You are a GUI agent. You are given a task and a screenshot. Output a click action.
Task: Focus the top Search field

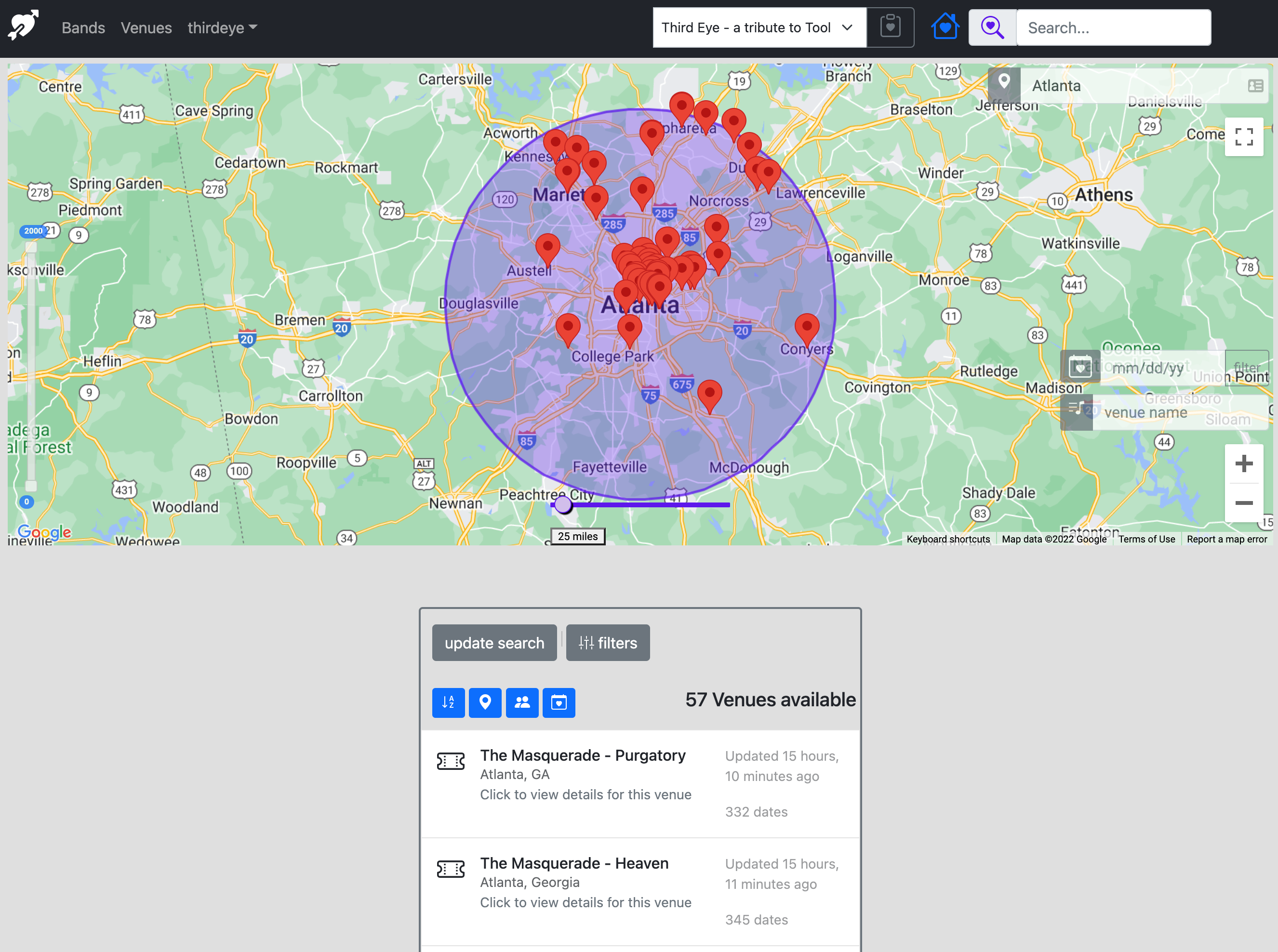pos(1113,27)
